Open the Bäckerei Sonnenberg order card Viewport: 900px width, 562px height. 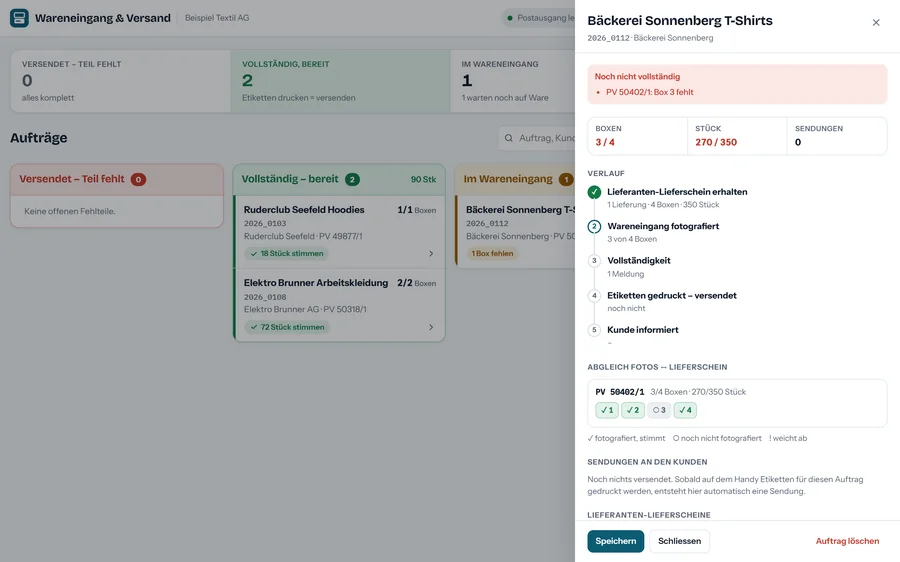[517, 231]
